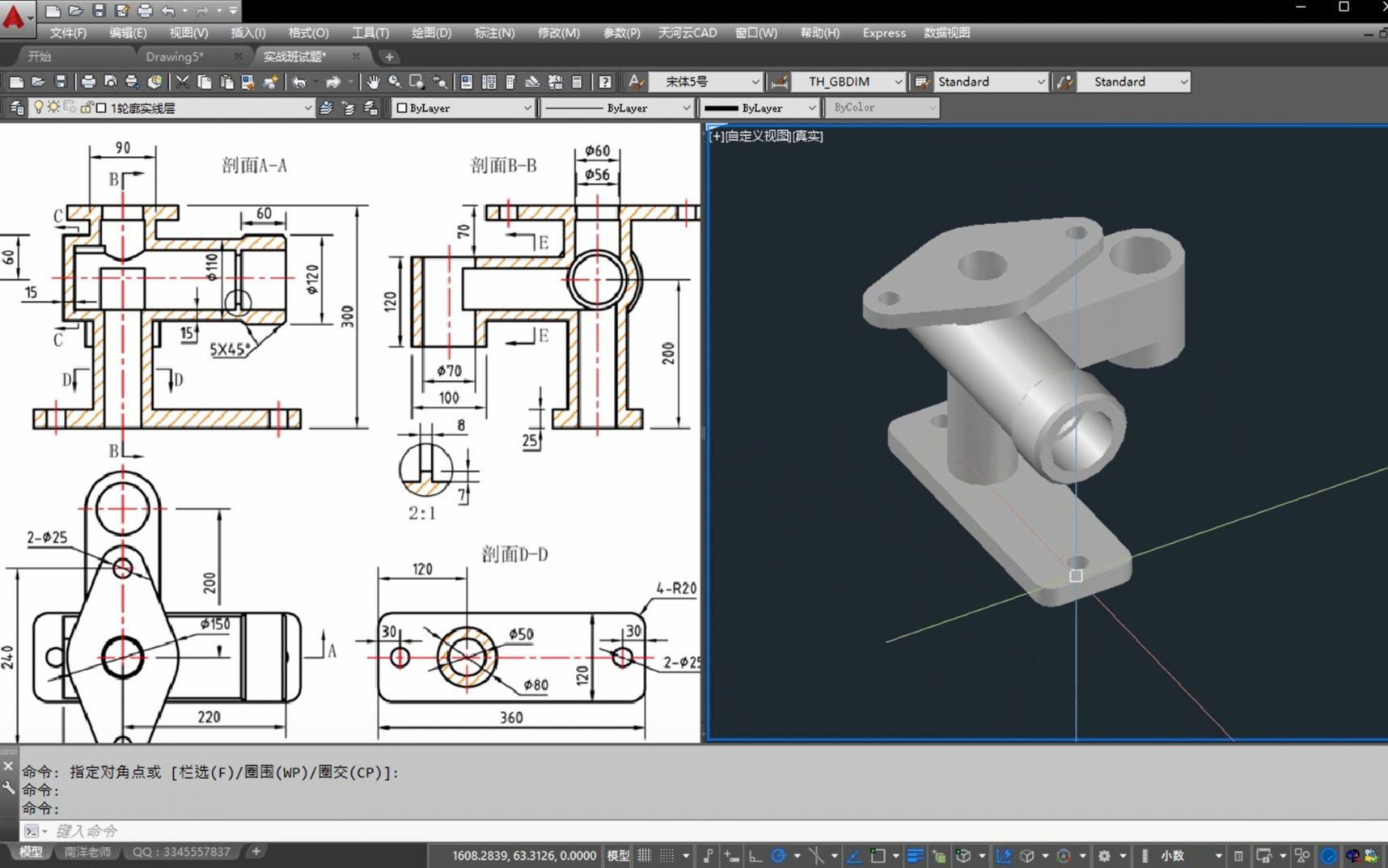The width and height of the screenshot is (1388, 868).
Task: Click the Plot print icon in toolbar
Action: (88, 82)
